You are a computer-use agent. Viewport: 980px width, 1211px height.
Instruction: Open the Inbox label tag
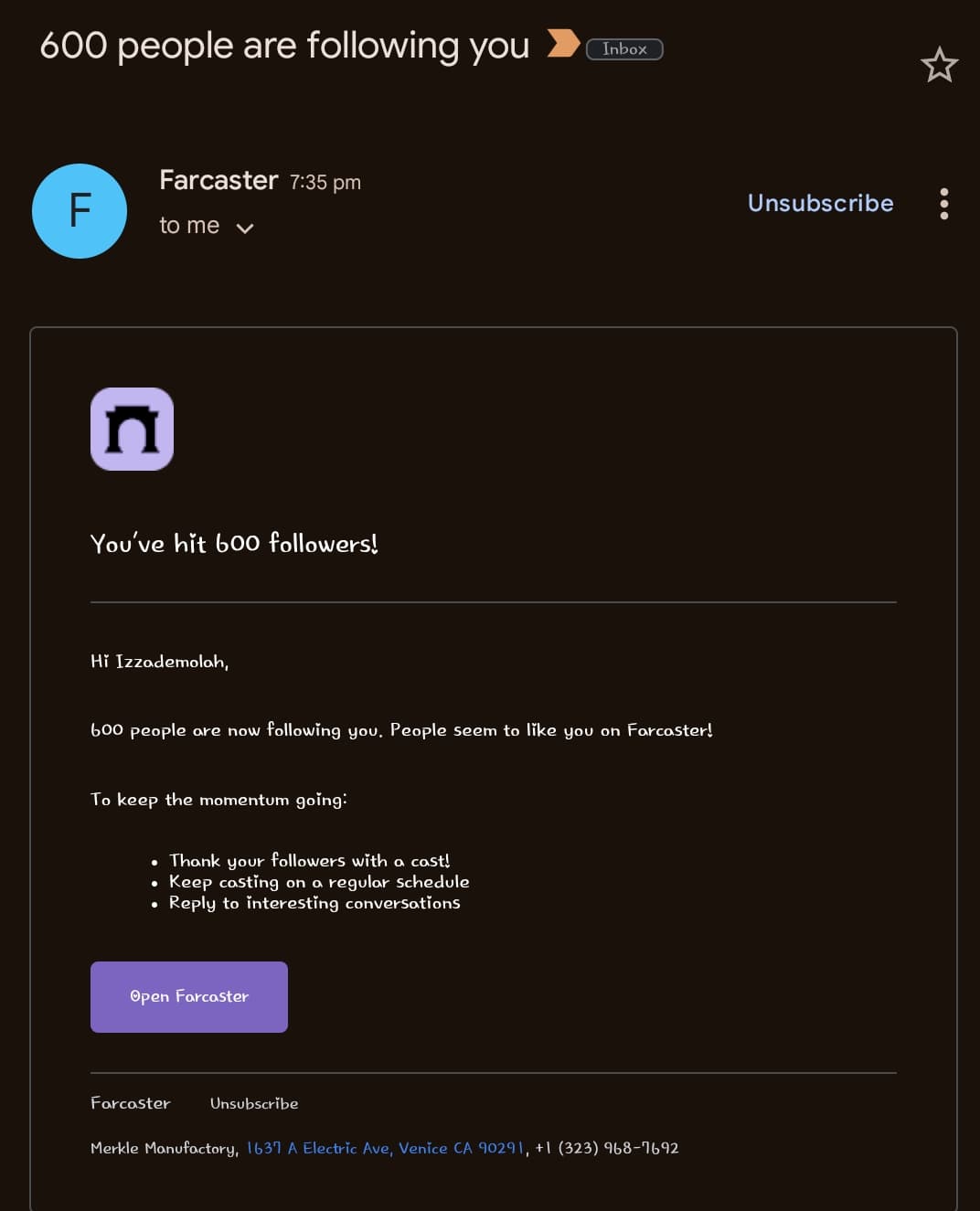[x=624, y=49]
